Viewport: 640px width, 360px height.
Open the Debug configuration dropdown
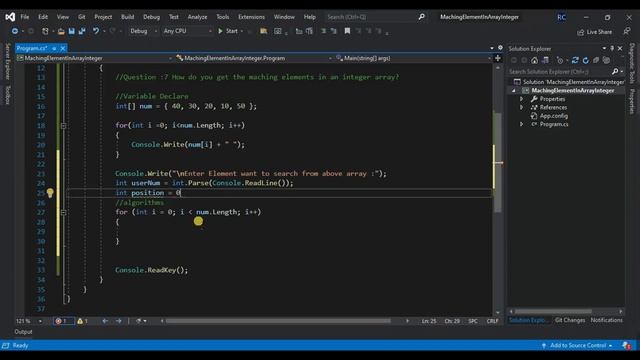(x=144, y=31)
